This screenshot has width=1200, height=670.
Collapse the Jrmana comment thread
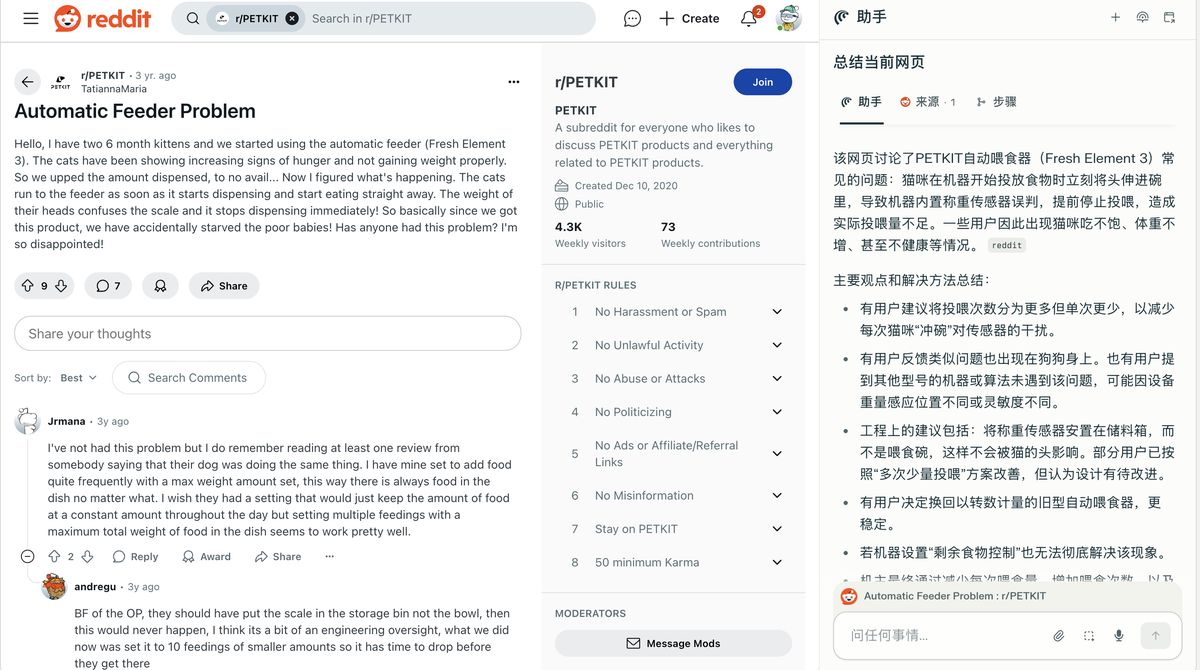click(x=27, y=557)
